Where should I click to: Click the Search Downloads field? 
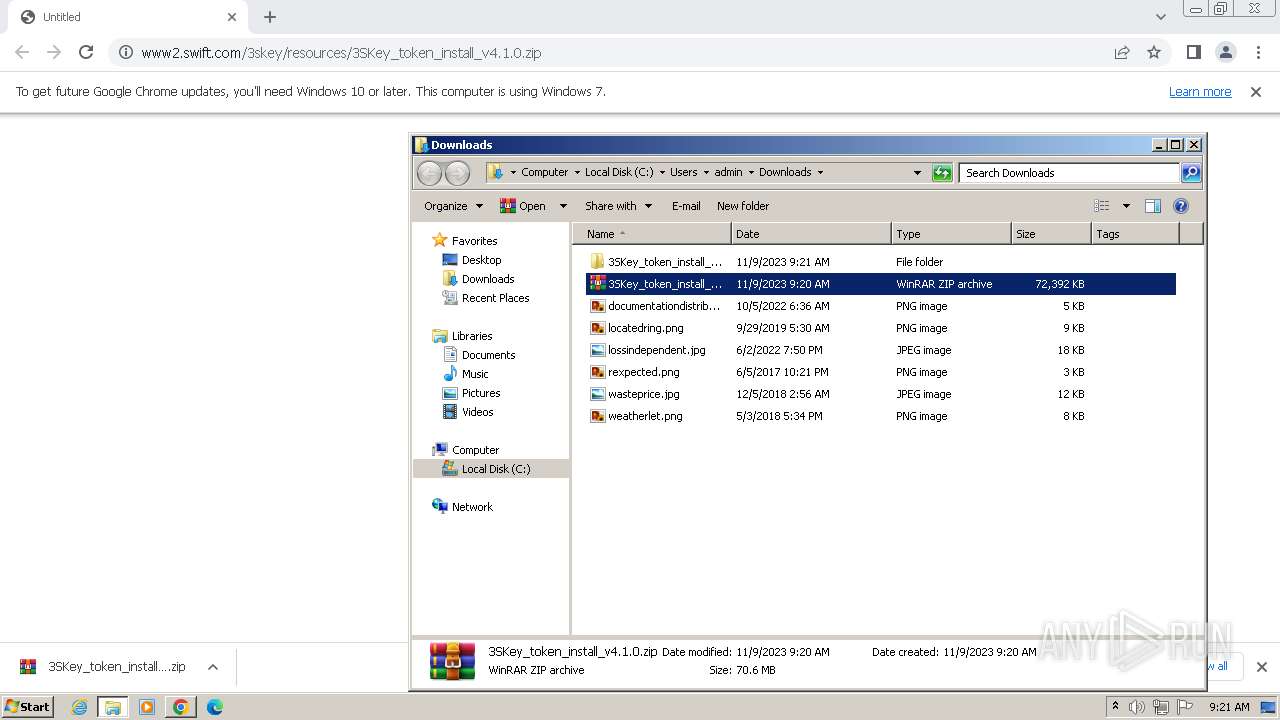click(x=1069, y=173)
